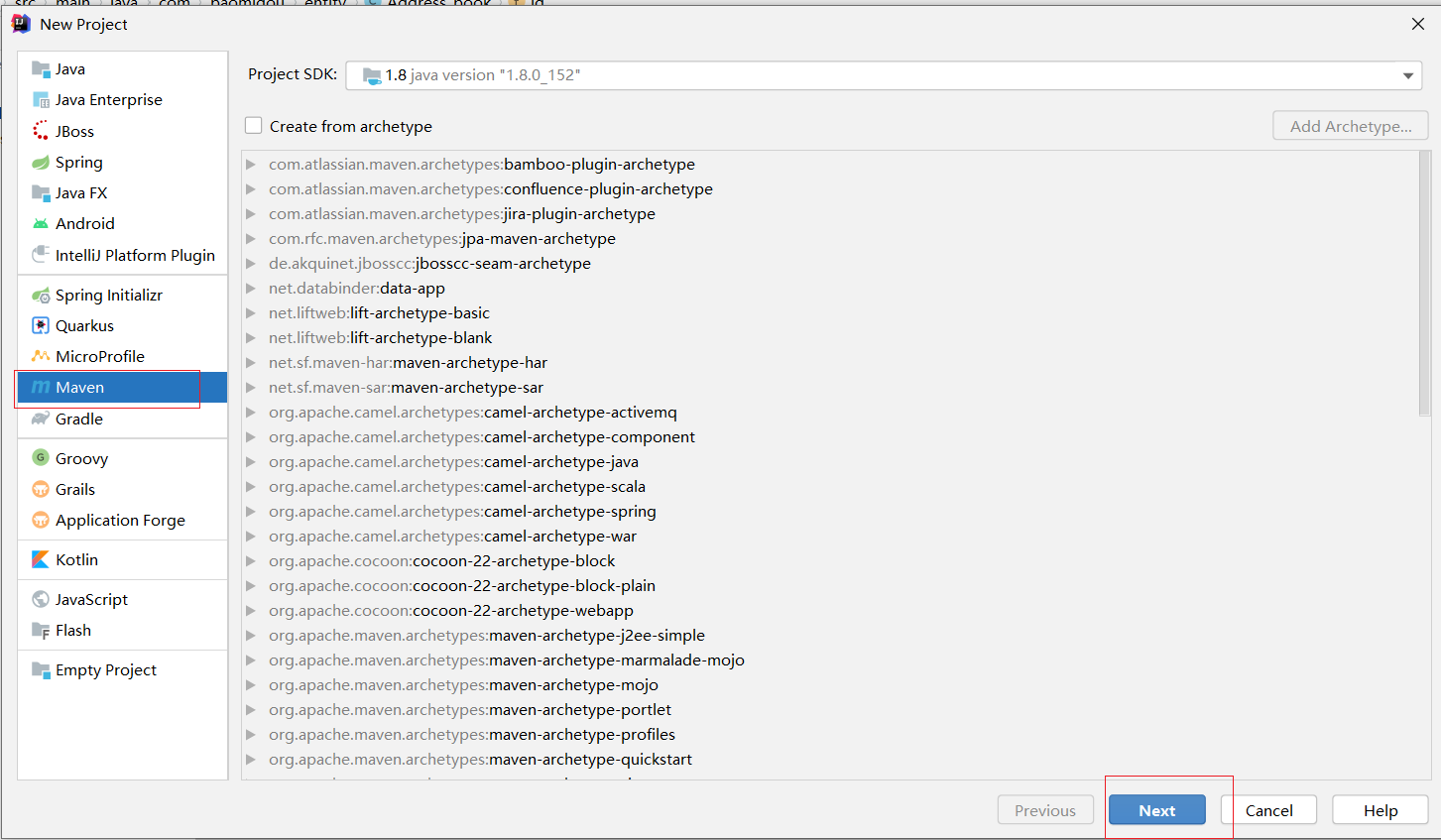Expand bamboo-plugin-archetype tree node
The height and width of the screenshot is (840, 1441).
point(251,165)
